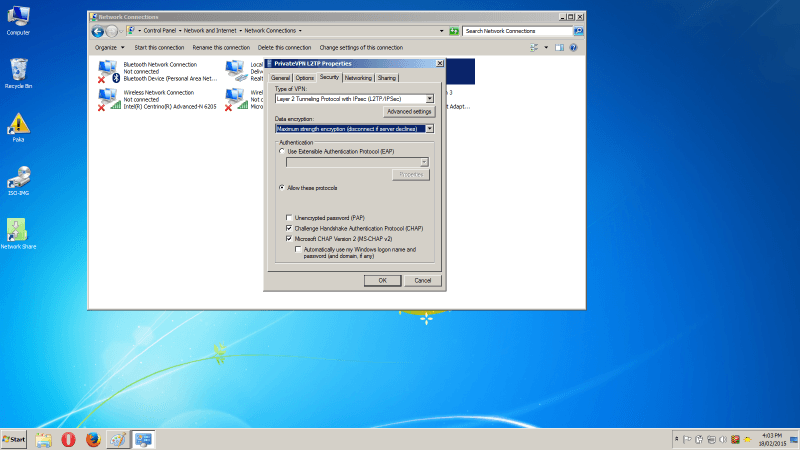Open the Network Share desktop shortcut
Viewport: 800px width, 450px height.
click(x=17, y=230)
